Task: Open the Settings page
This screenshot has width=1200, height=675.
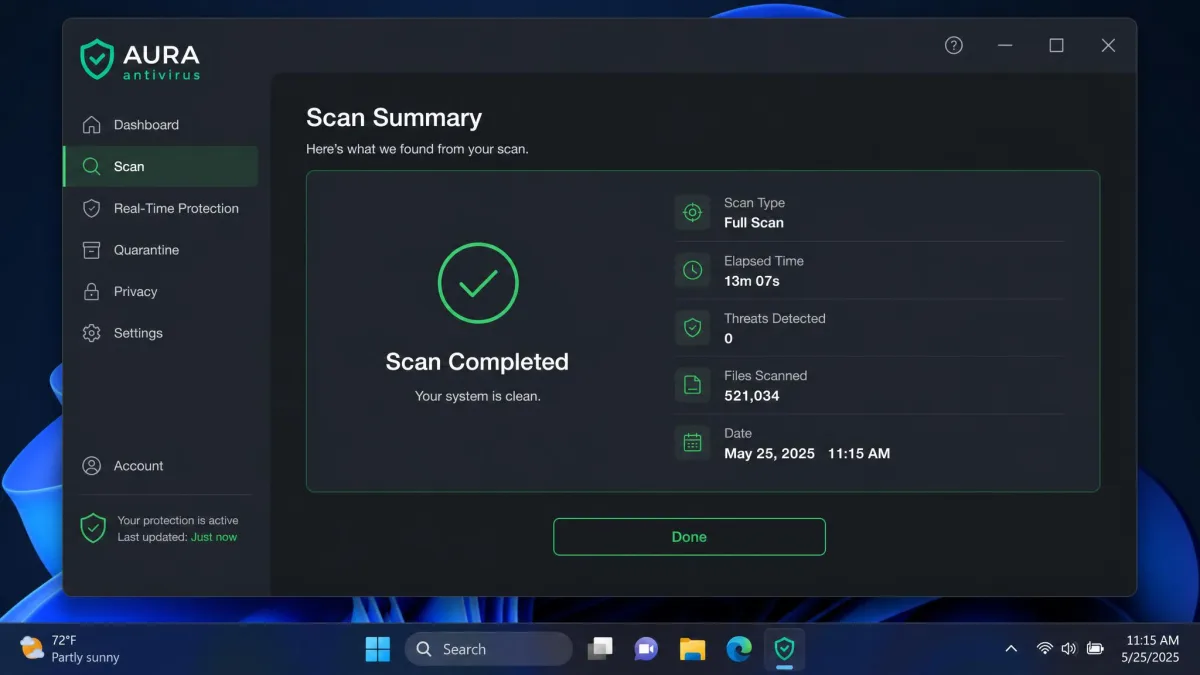Action: pyautogui.click(x=160, y=333)
